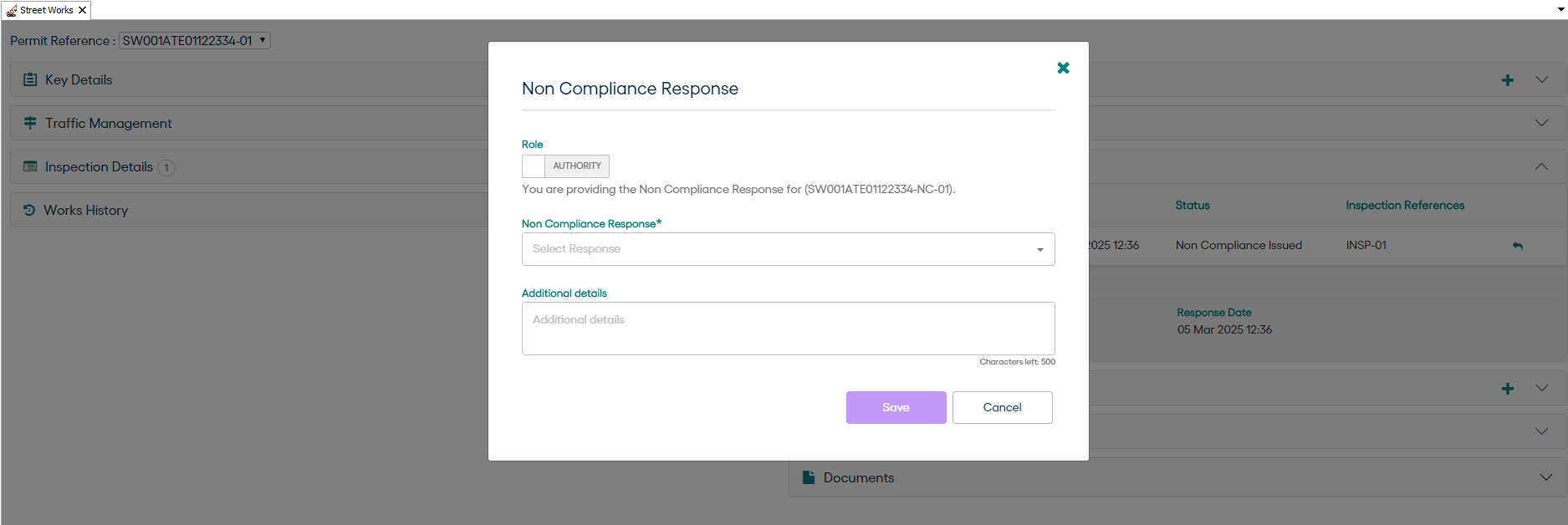Expand the Traffic Management section chevron
1568x525 pixels.
1541,124
